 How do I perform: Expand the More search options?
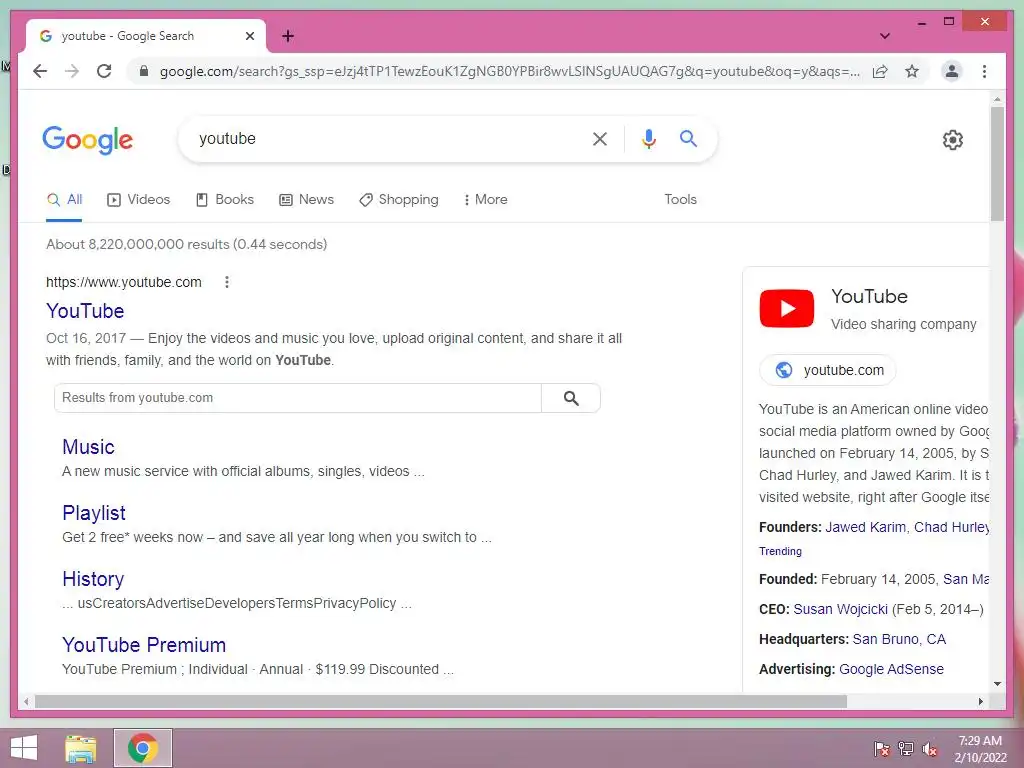pyautogui.click(x=485, y=200)
